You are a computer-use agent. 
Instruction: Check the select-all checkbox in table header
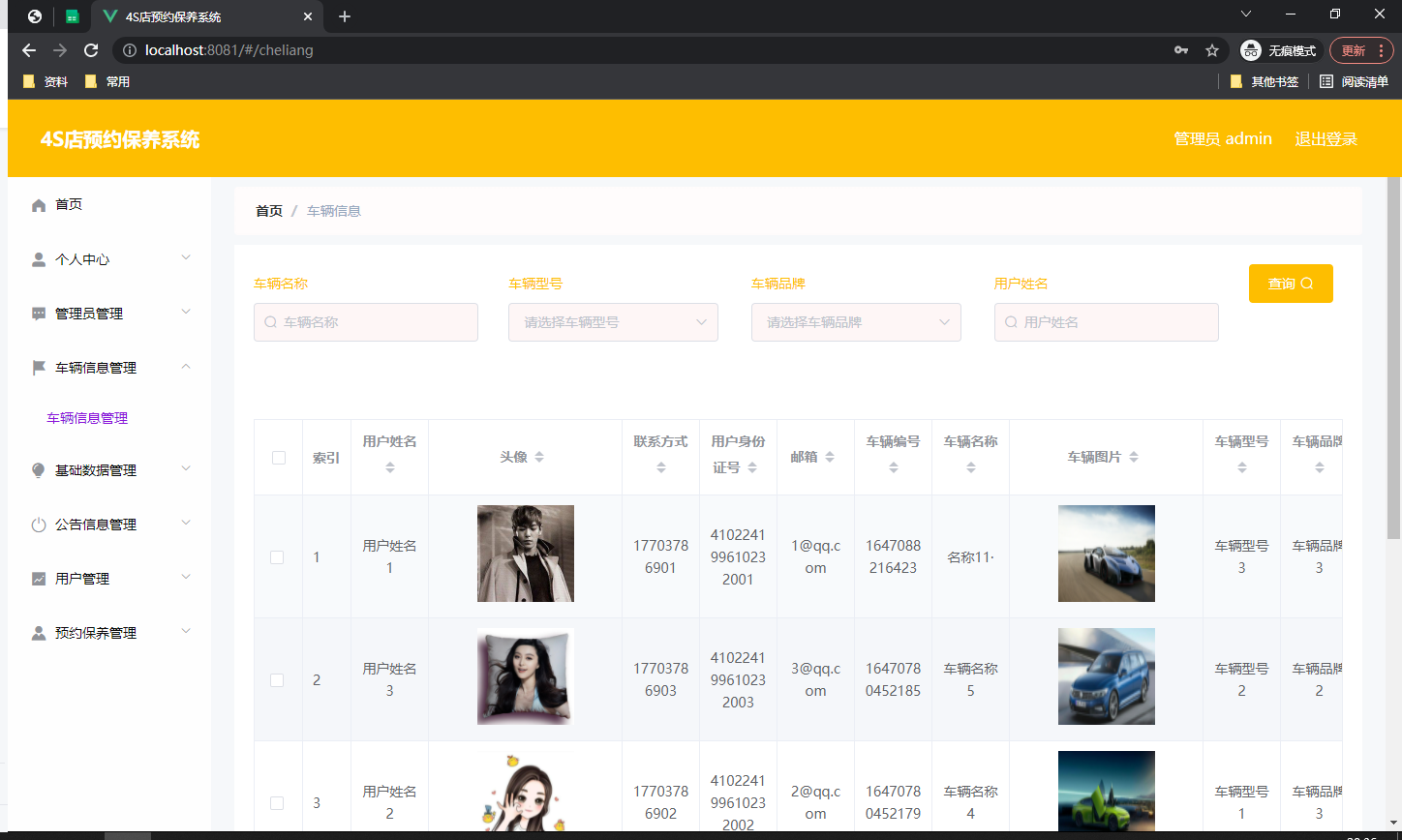point(278,457)
